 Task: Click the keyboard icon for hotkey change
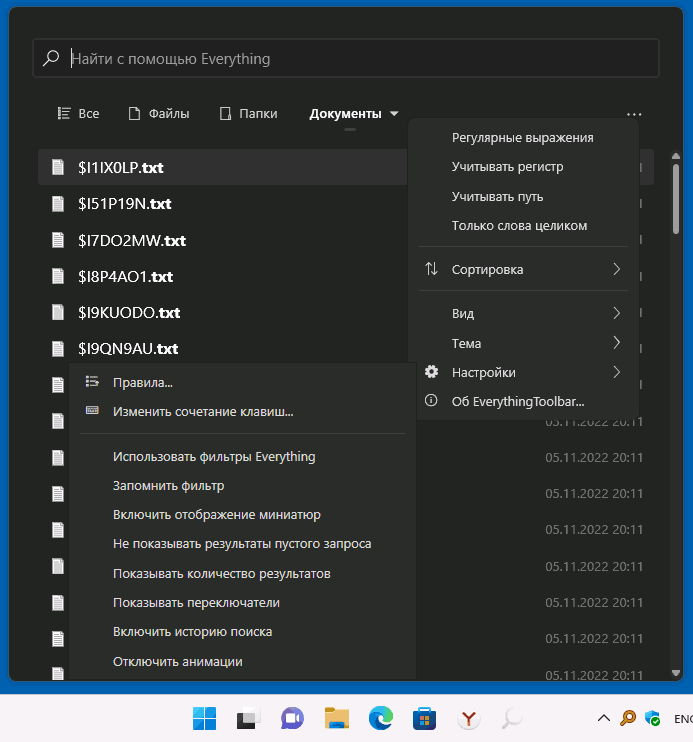(92, 410)
